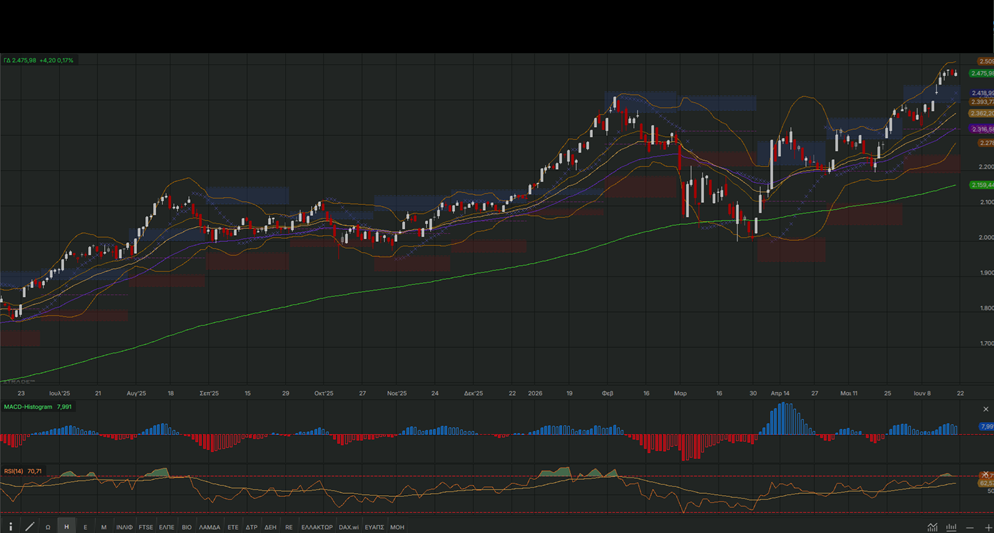Select the green 2.475,98 current price tag

click(982, 74)
